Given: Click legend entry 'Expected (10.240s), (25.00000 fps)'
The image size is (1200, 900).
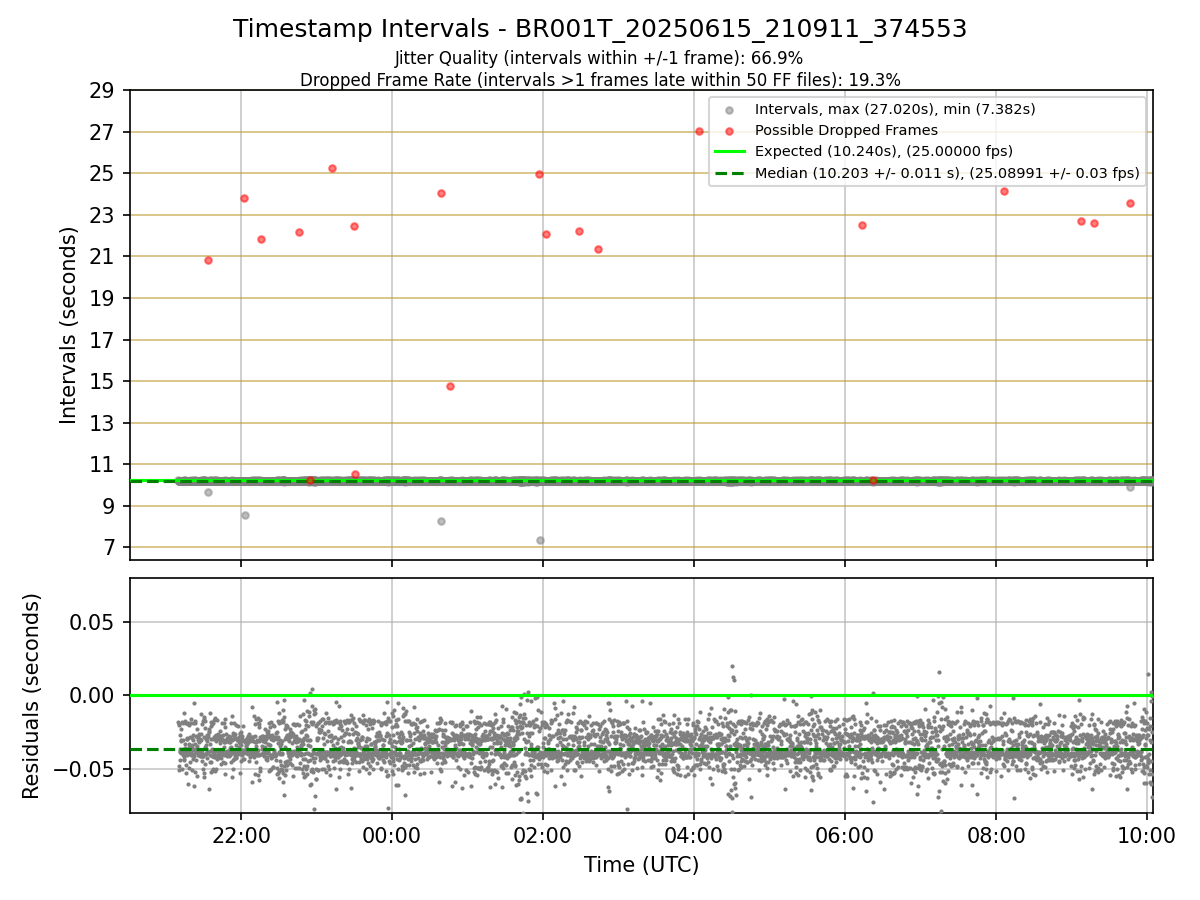Looking at the screenshot, I should (884, 151).
